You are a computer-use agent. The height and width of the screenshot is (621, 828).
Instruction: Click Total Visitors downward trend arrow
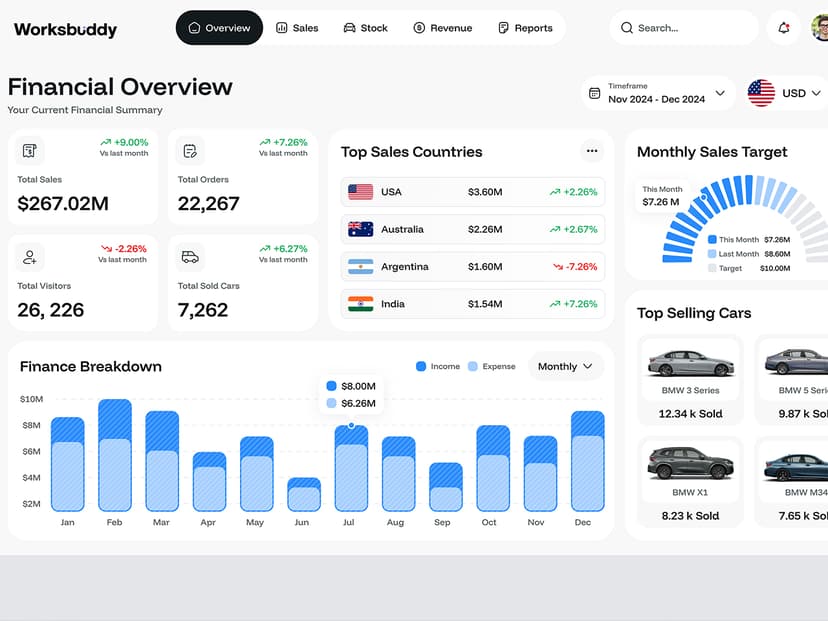pyautogui.click(x=107, y=249)
